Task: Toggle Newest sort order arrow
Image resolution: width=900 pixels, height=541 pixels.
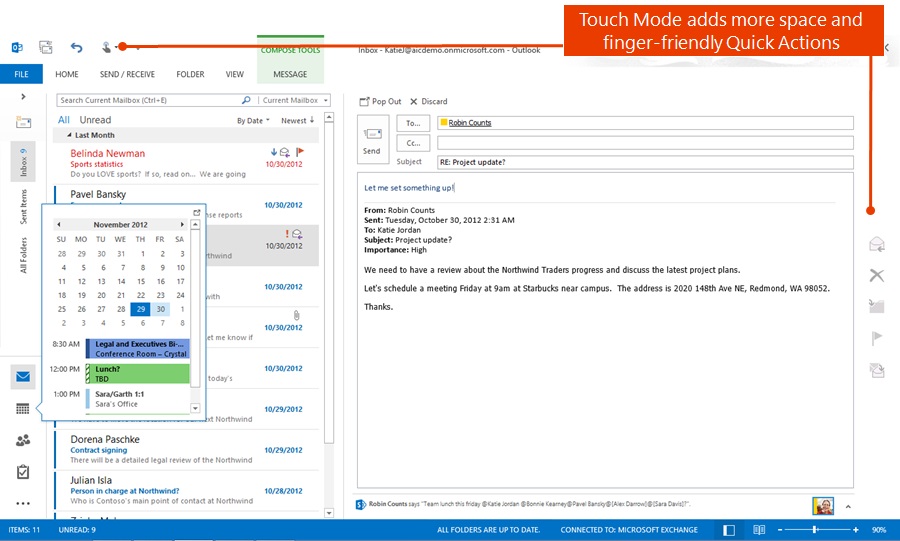Action: point(297,120)
